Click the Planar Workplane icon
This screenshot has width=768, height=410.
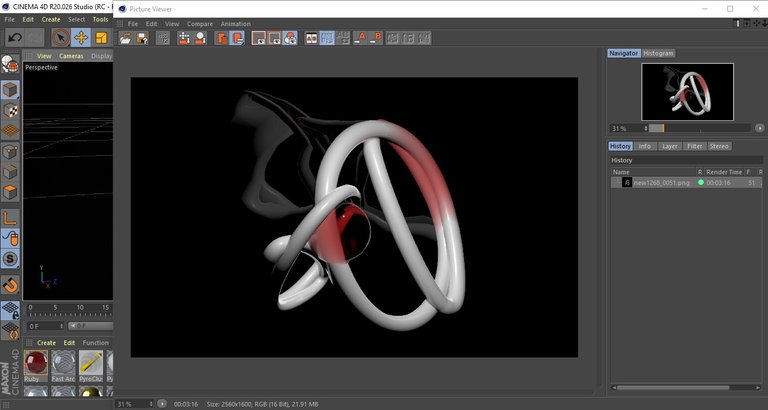10,330
